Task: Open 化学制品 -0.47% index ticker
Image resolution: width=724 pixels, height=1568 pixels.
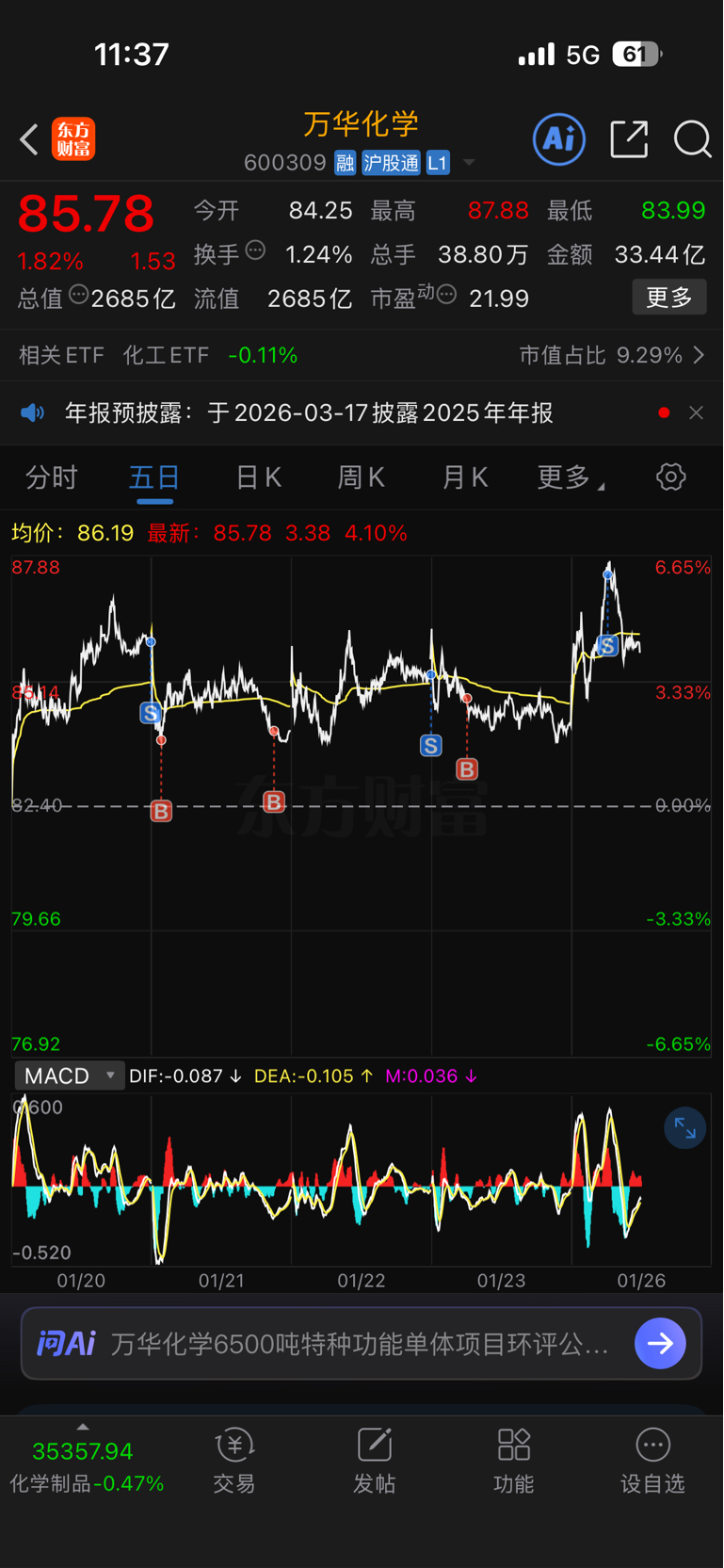Action: click(87, 1483)
